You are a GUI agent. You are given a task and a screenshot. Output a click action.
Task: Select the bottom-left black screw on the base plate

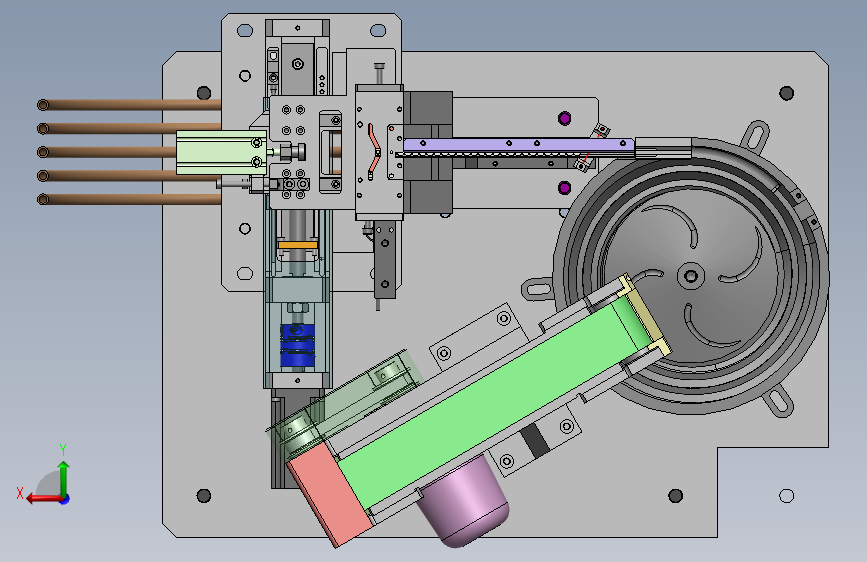203,495
